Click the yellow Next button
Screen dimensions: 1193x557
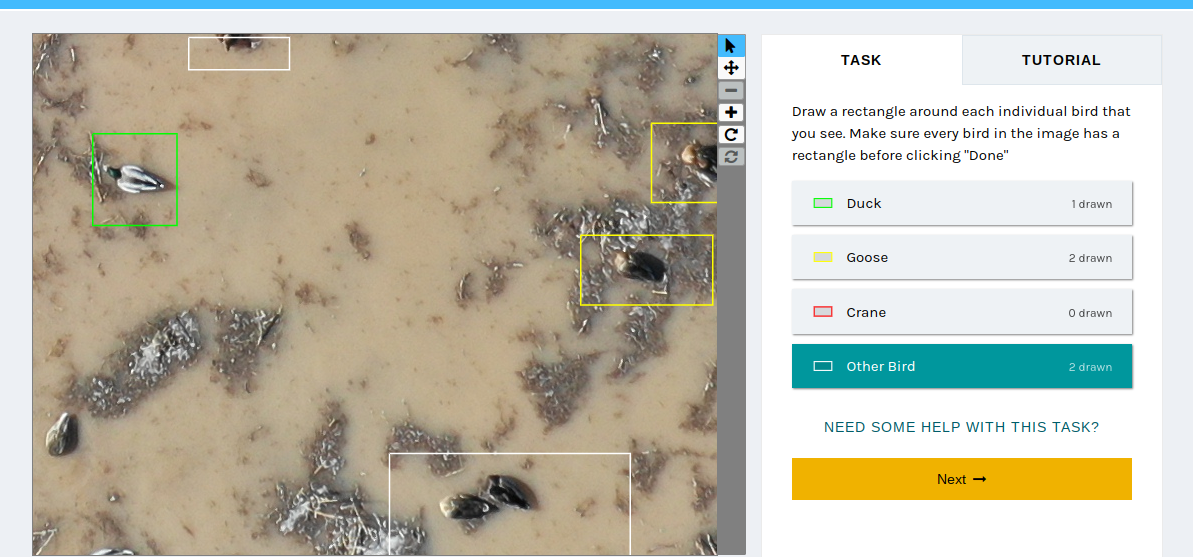pos(962,479)
